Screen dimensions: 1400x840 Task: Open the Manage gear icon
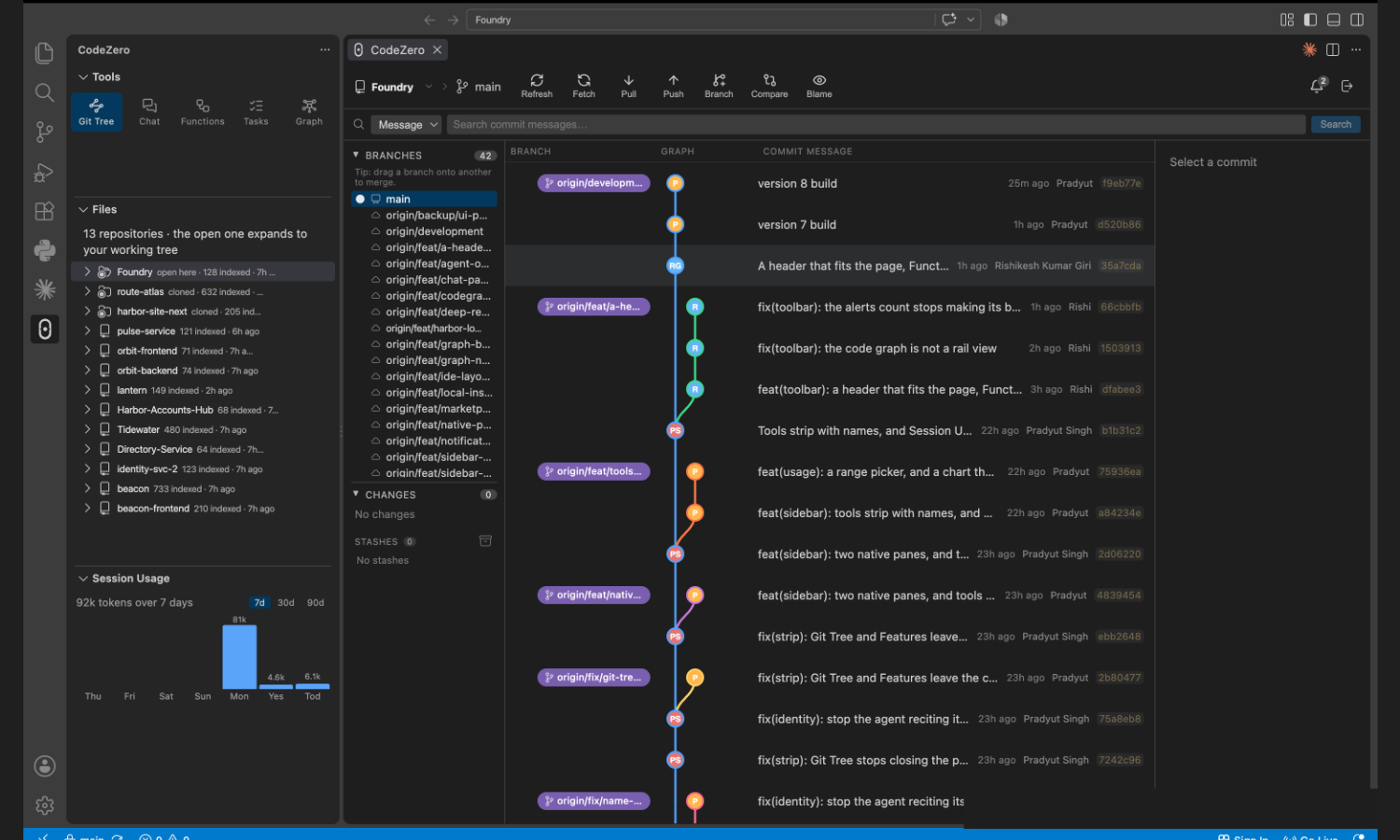pyautogui.click(x=44, y=805)
